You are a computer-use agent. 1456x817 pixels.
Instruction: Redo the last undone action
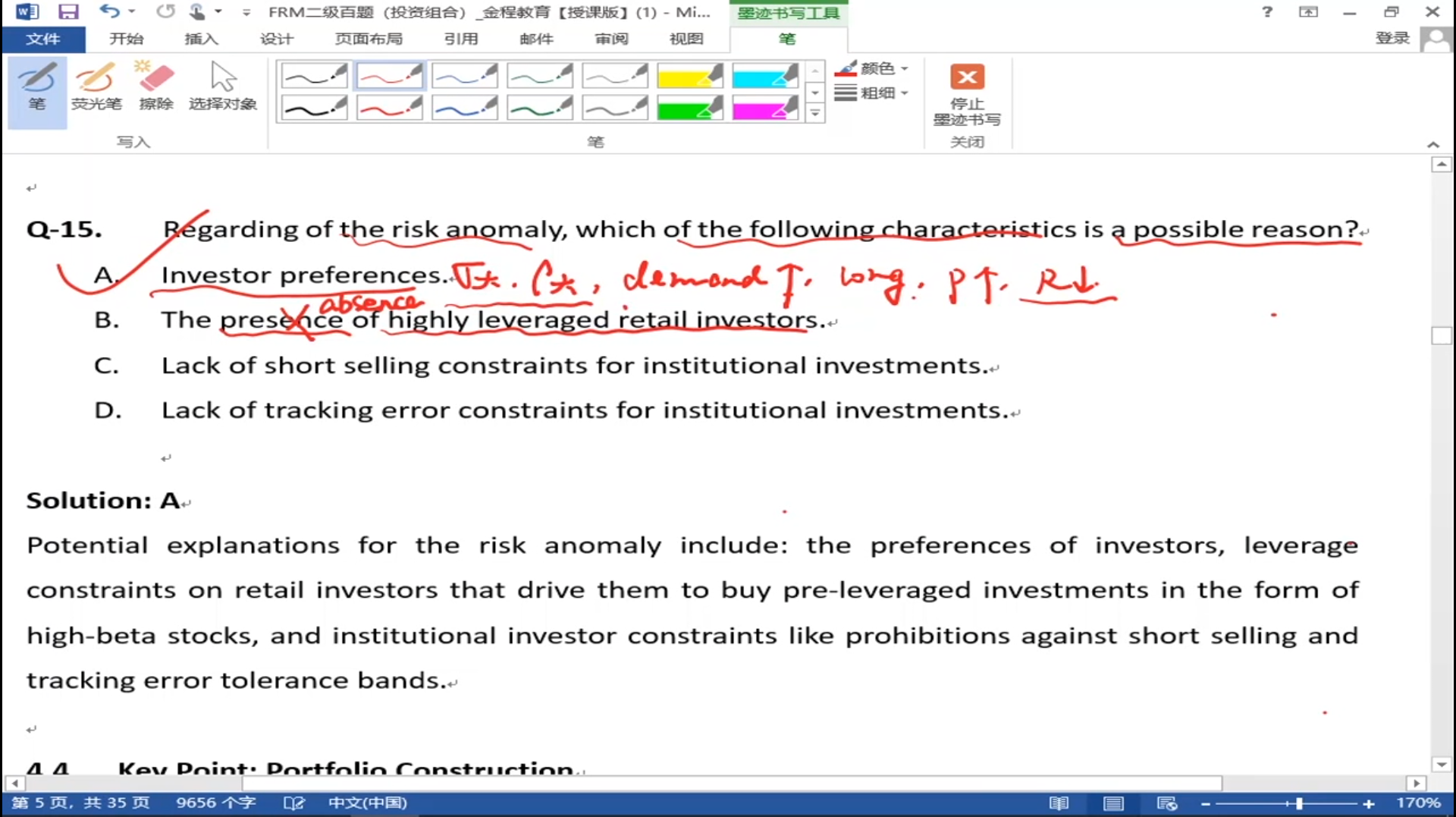click(165, 11)
